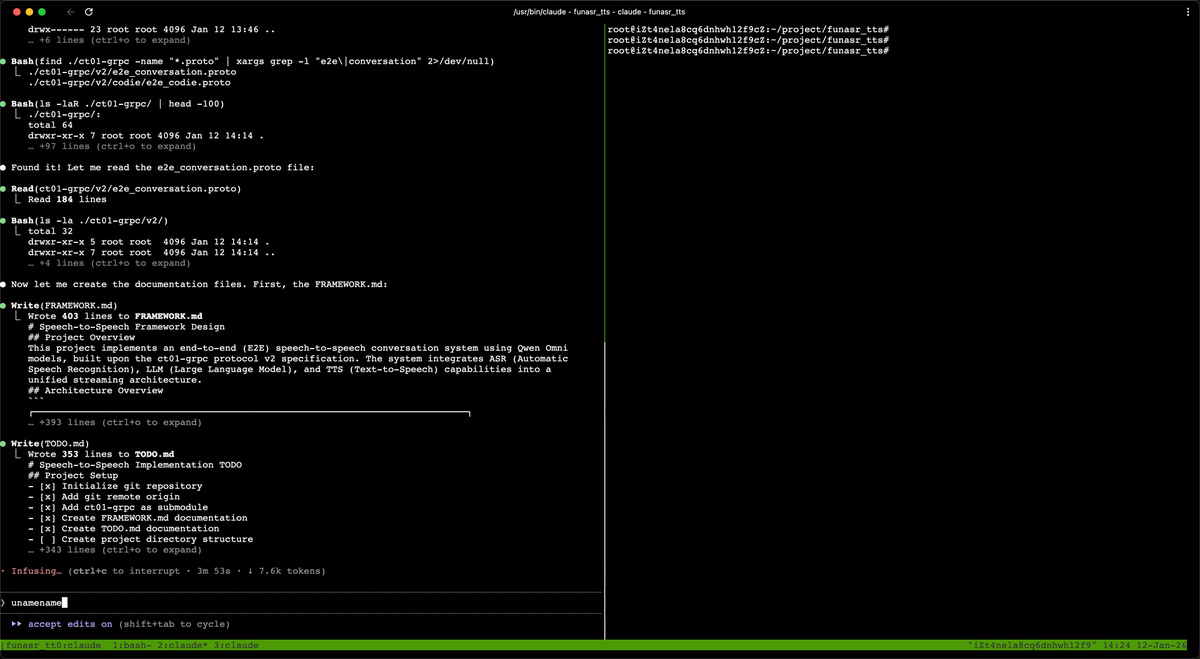Image resolution: width=1200 pixels, height=659 pixels.
Task: Click the 'Bash(ls -laR ./ct01-grpc/ | head -100)' line
Action: click(118, 104)
